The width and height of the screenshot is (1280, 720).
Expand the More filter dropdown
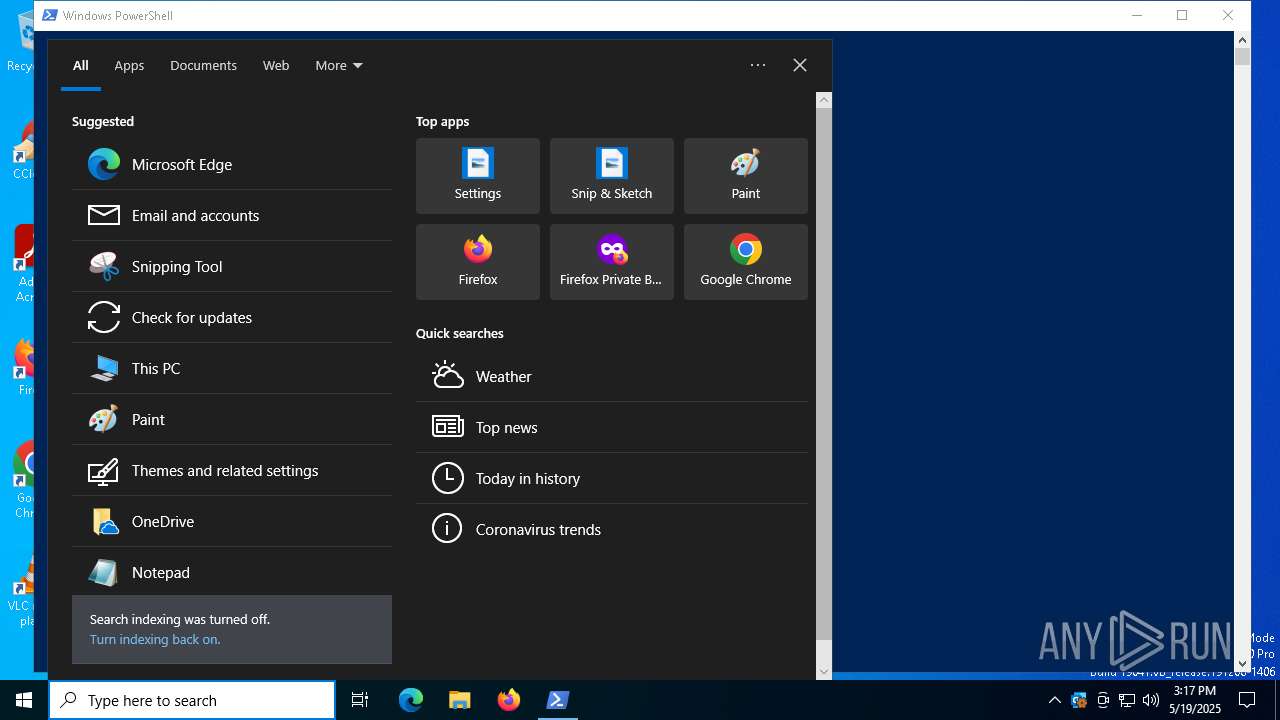pos(339,65)
